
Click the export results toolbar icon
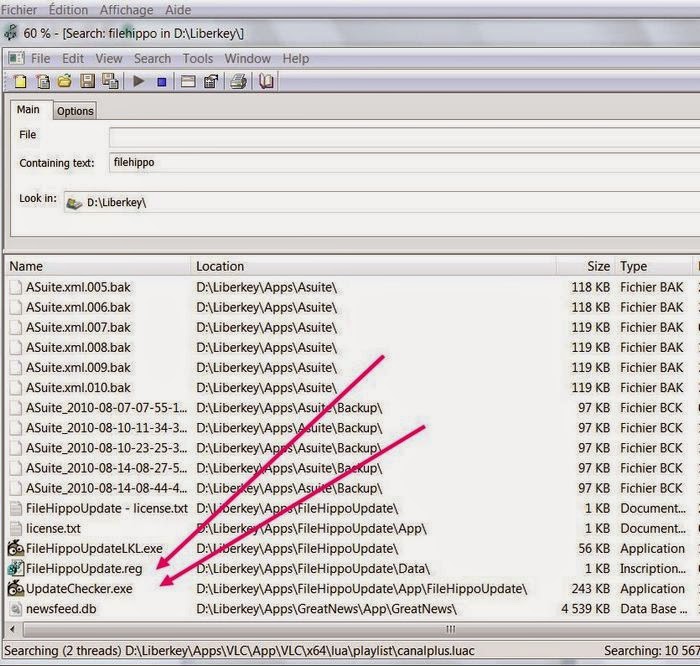point(211,82)
